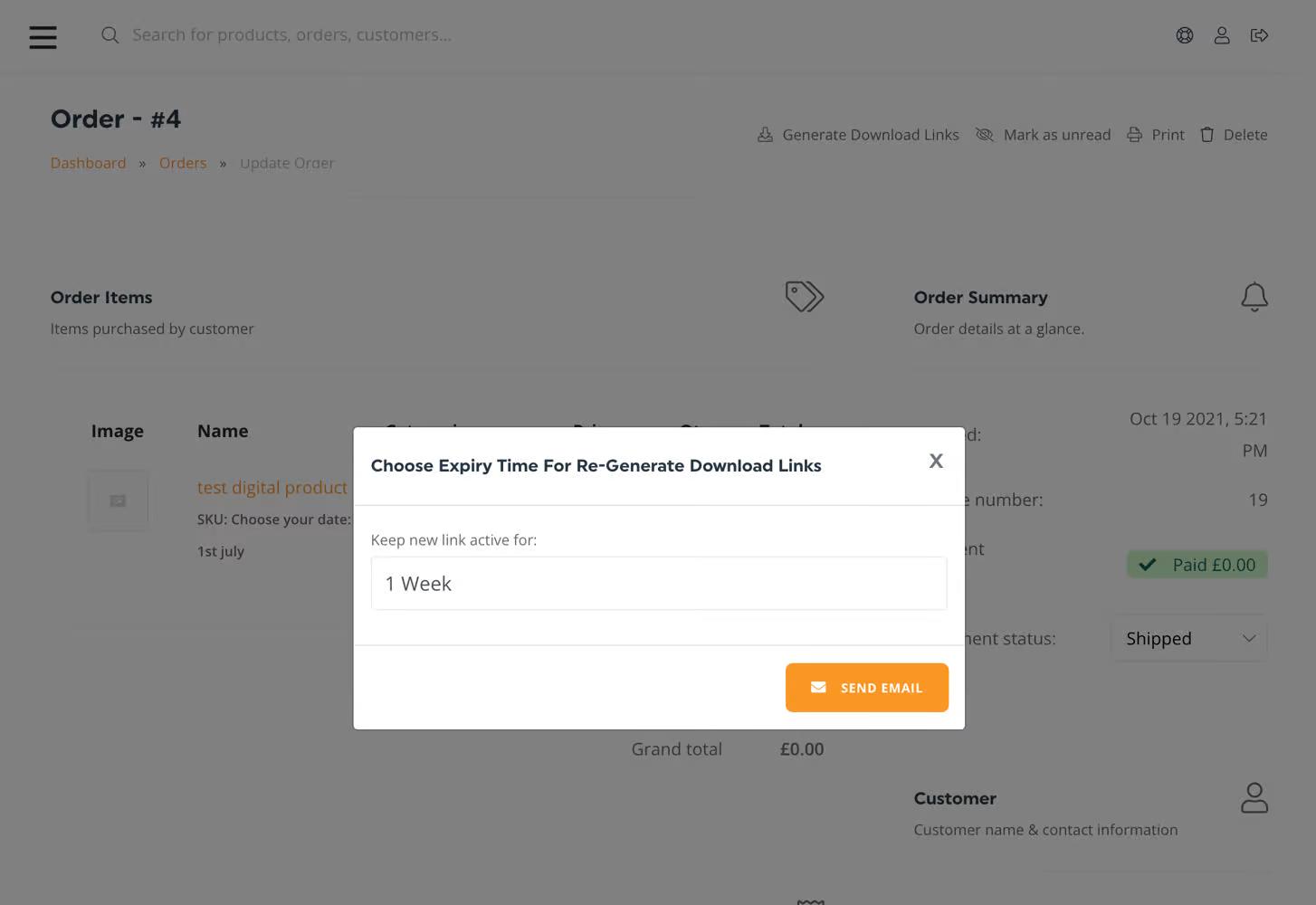Click the Order Summary bell icon
The image size is (1316, 905).
click(x=1254, y=297)
